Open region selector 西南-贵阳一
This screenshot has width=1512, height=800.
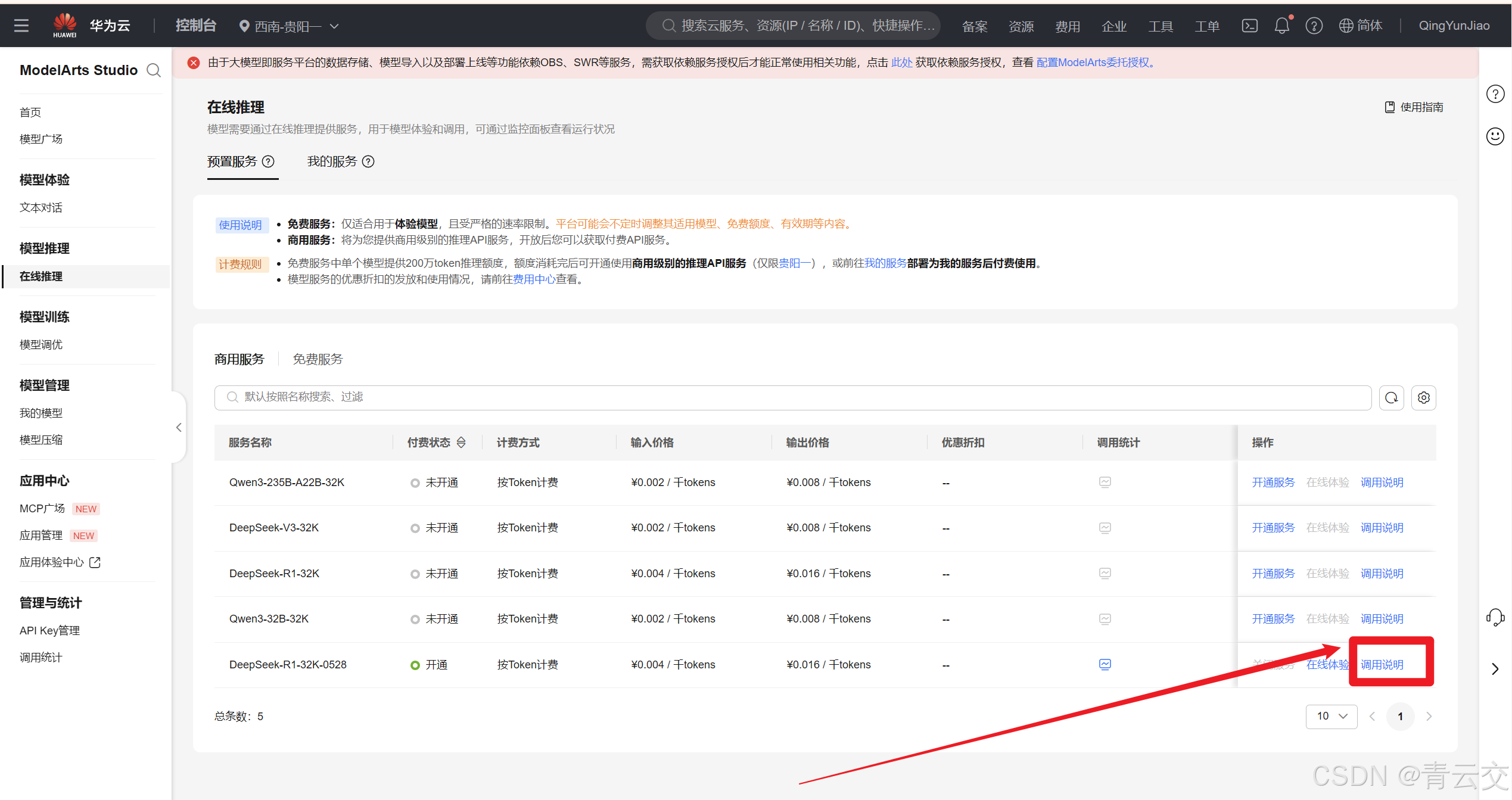point(288,26)
